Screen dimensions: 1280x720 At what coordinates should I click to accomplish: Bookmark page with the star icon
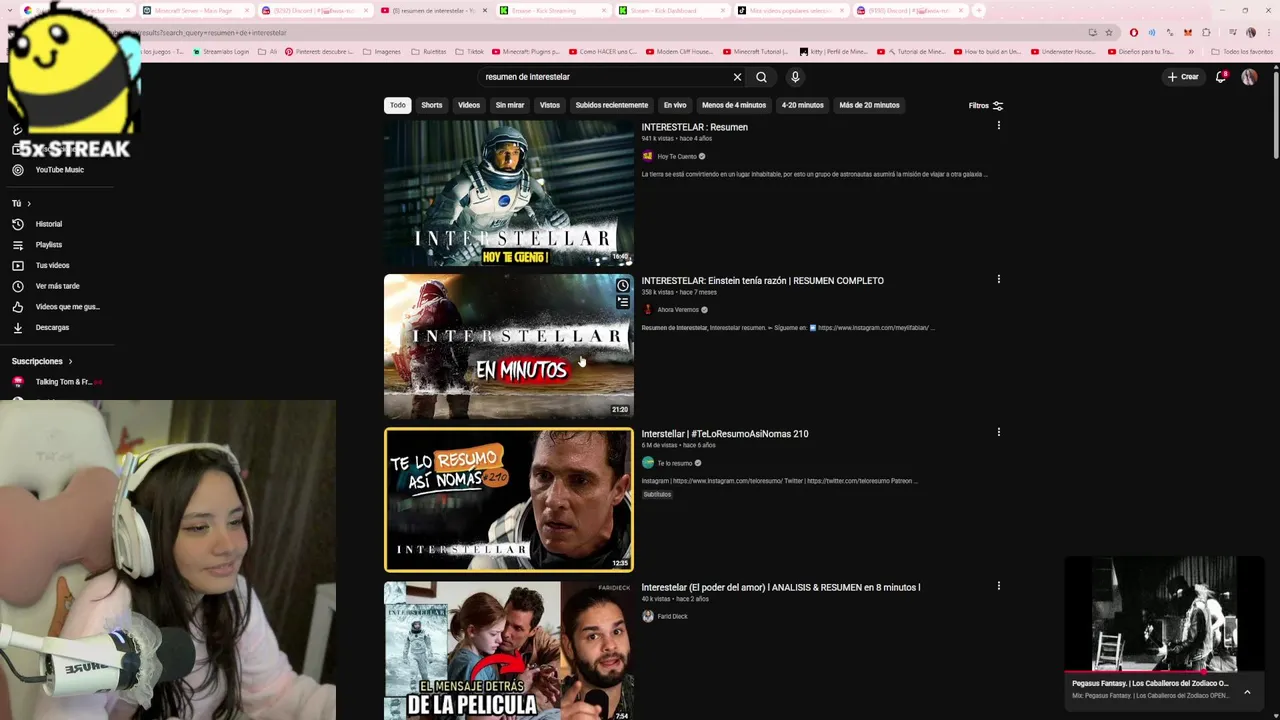(x=1109, y=33)
